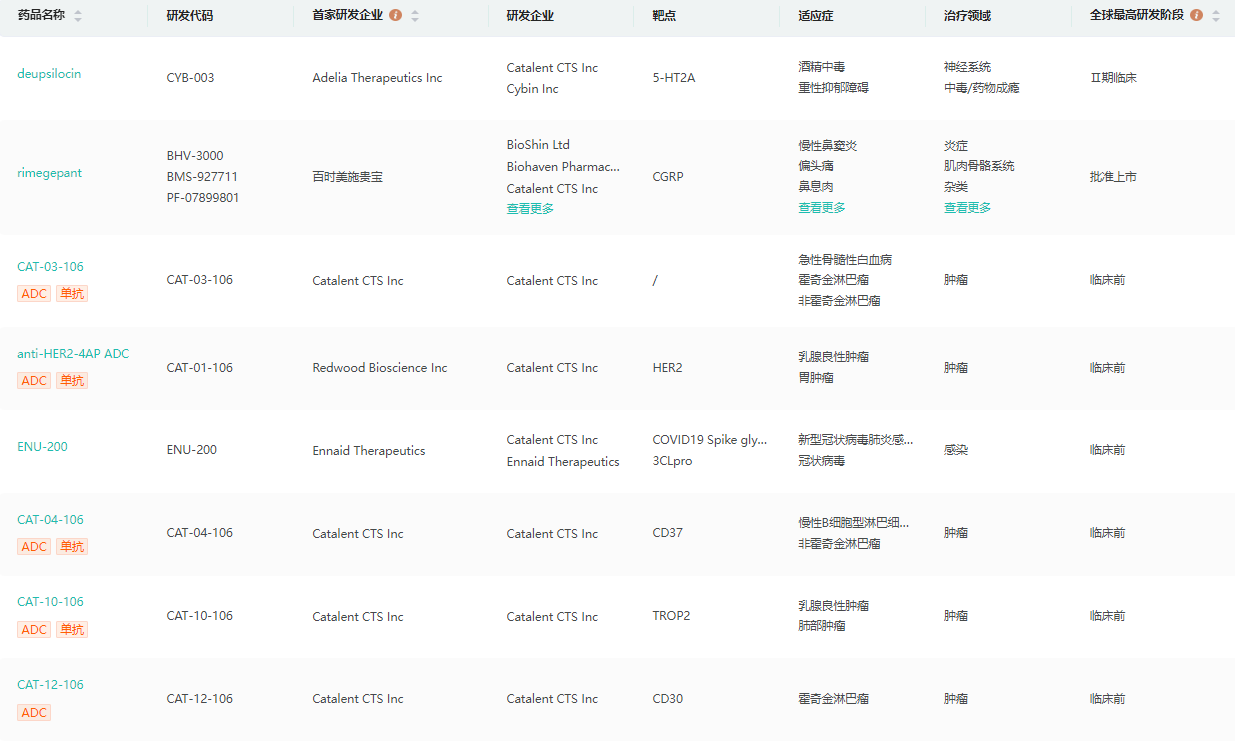Click 单抗 tag under CAT-03-106
The height and width of the screenshot is (752, 1235).
pyautogui.click(x=72, y=294)
